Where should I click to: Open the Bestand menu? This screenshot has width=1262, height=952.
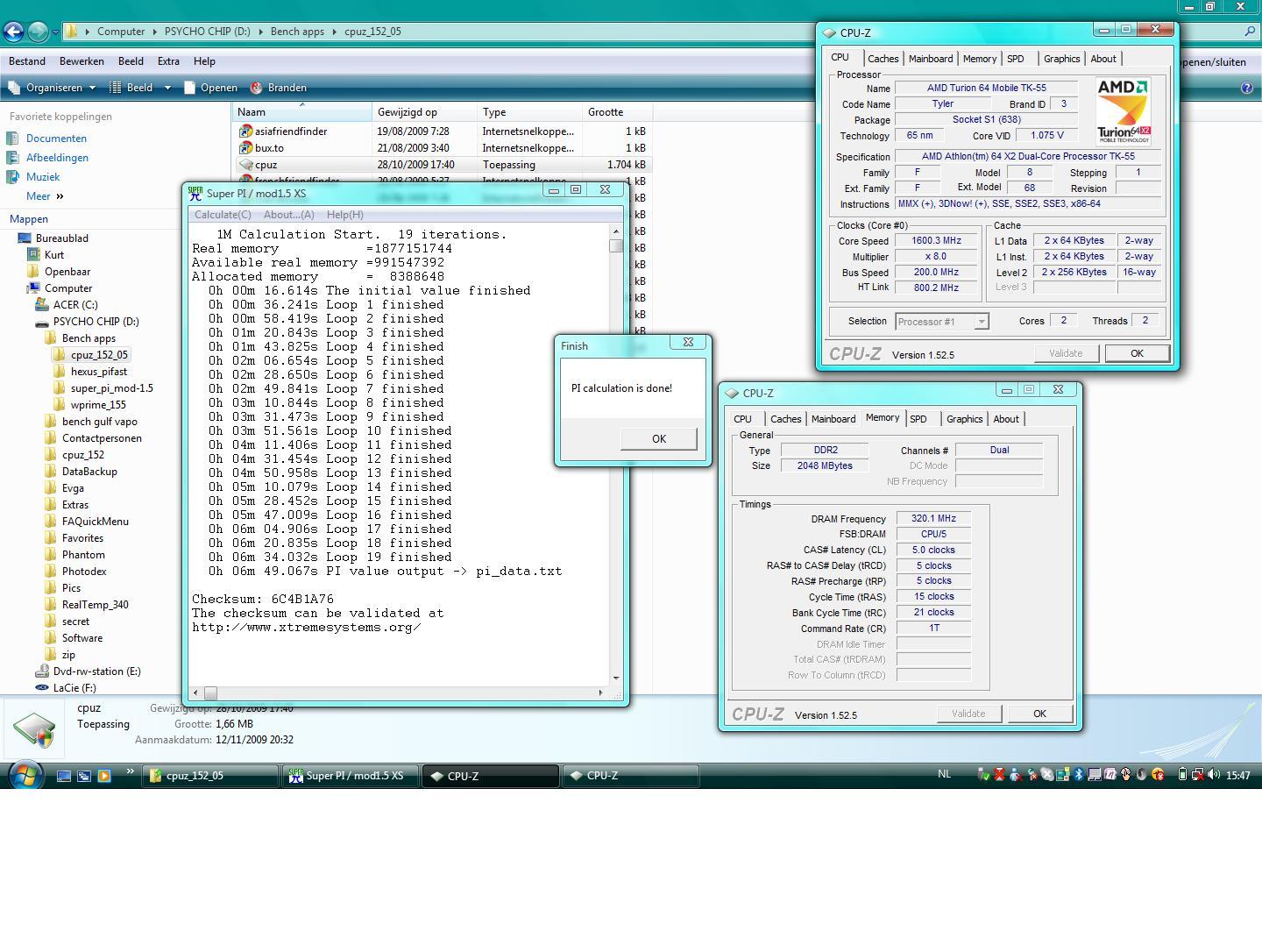[27, 61]
